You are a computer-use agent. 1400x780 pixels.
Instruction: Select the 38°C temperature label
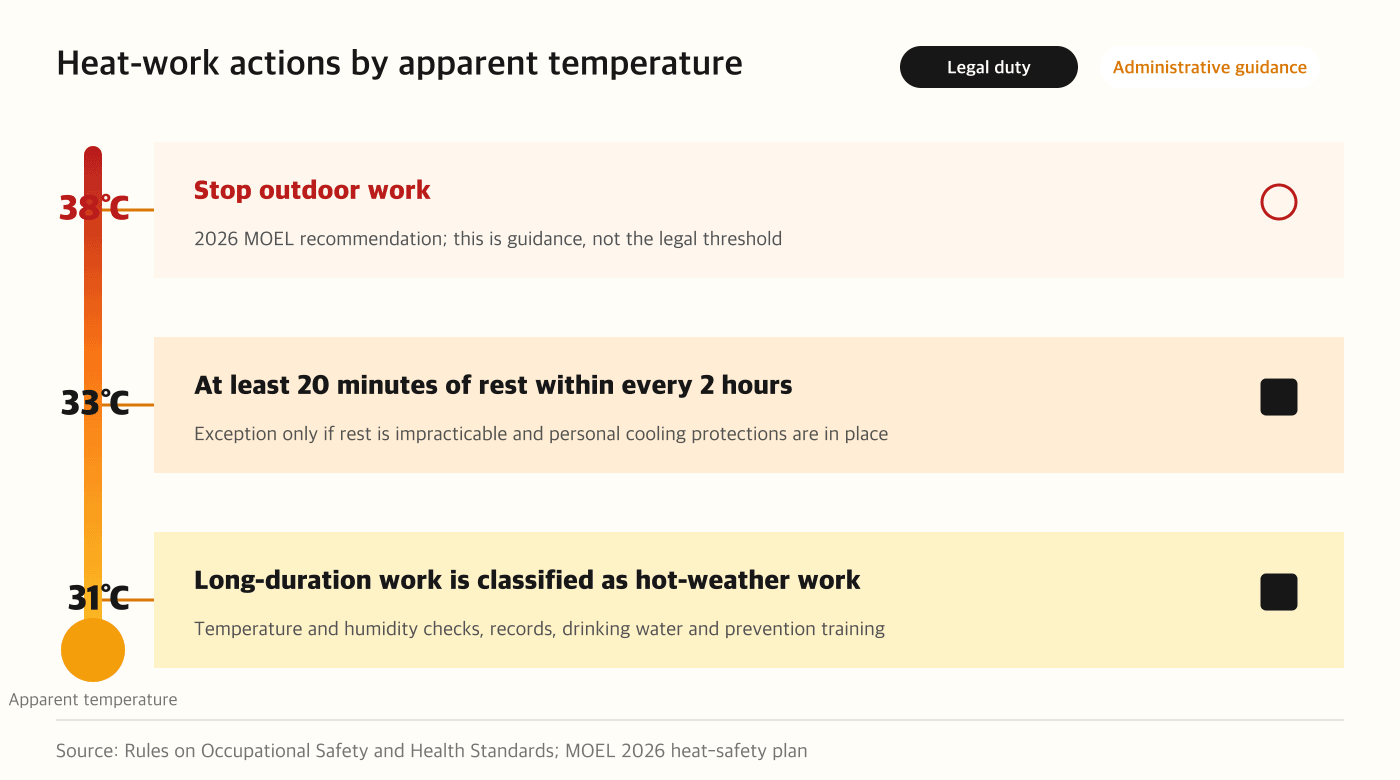click(x=94, y=208)
